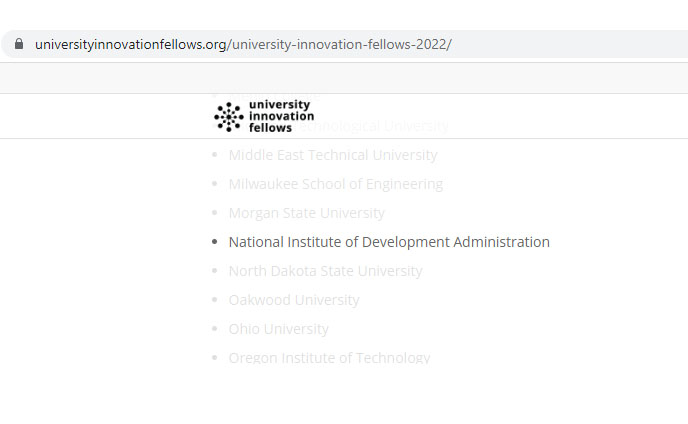Click the 'Oregon Institute of Technology' entry
Screen dimensions: 688x424
click(x=330, y=358)
